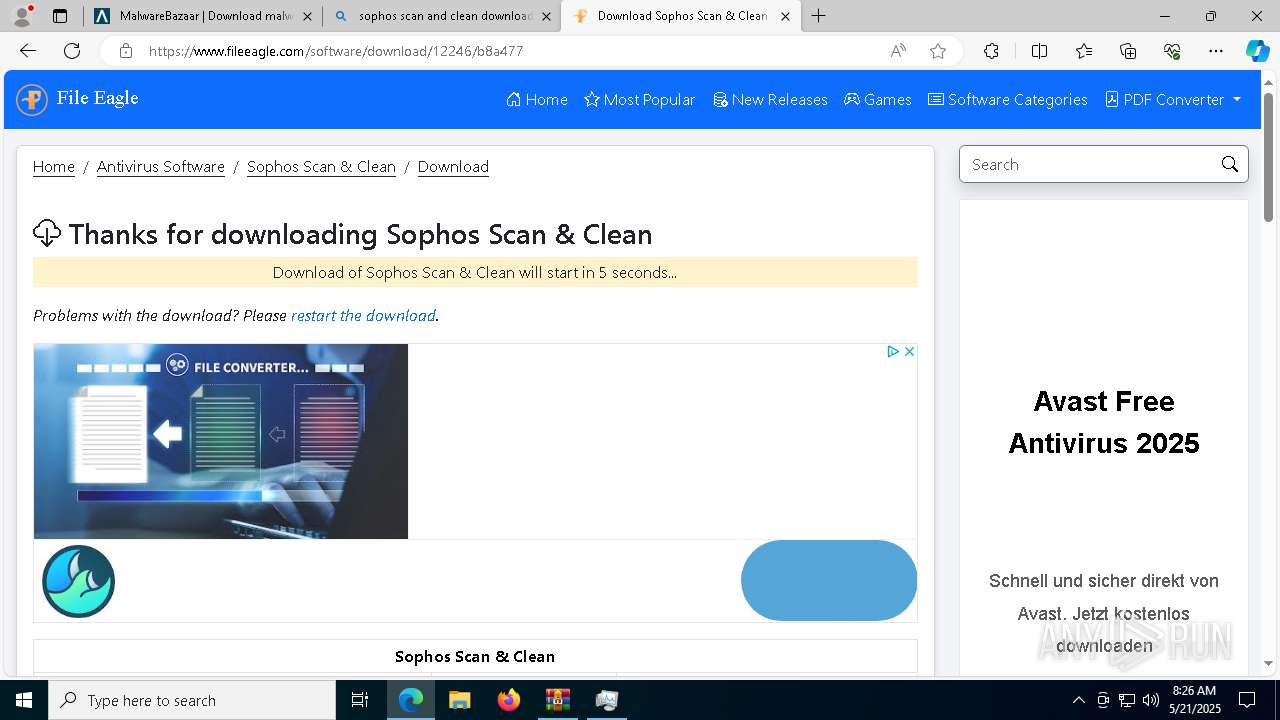The width and height of the screenshot is (1280, 720).
Task: Open the volume tray icon
Action: pos(1151,700)
